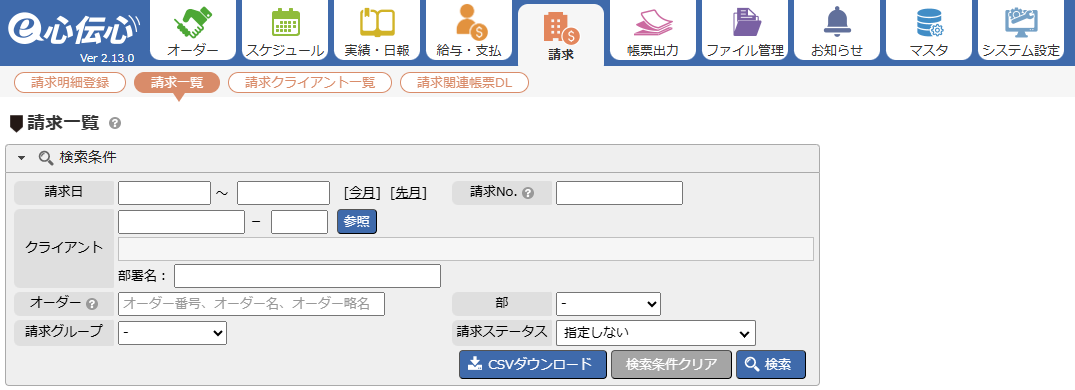Image resolution: width=1075 pixels, height=390 pixels.
Task: Open 請求関連帳票DL sub-menu
Action: [x=465, y=83]
